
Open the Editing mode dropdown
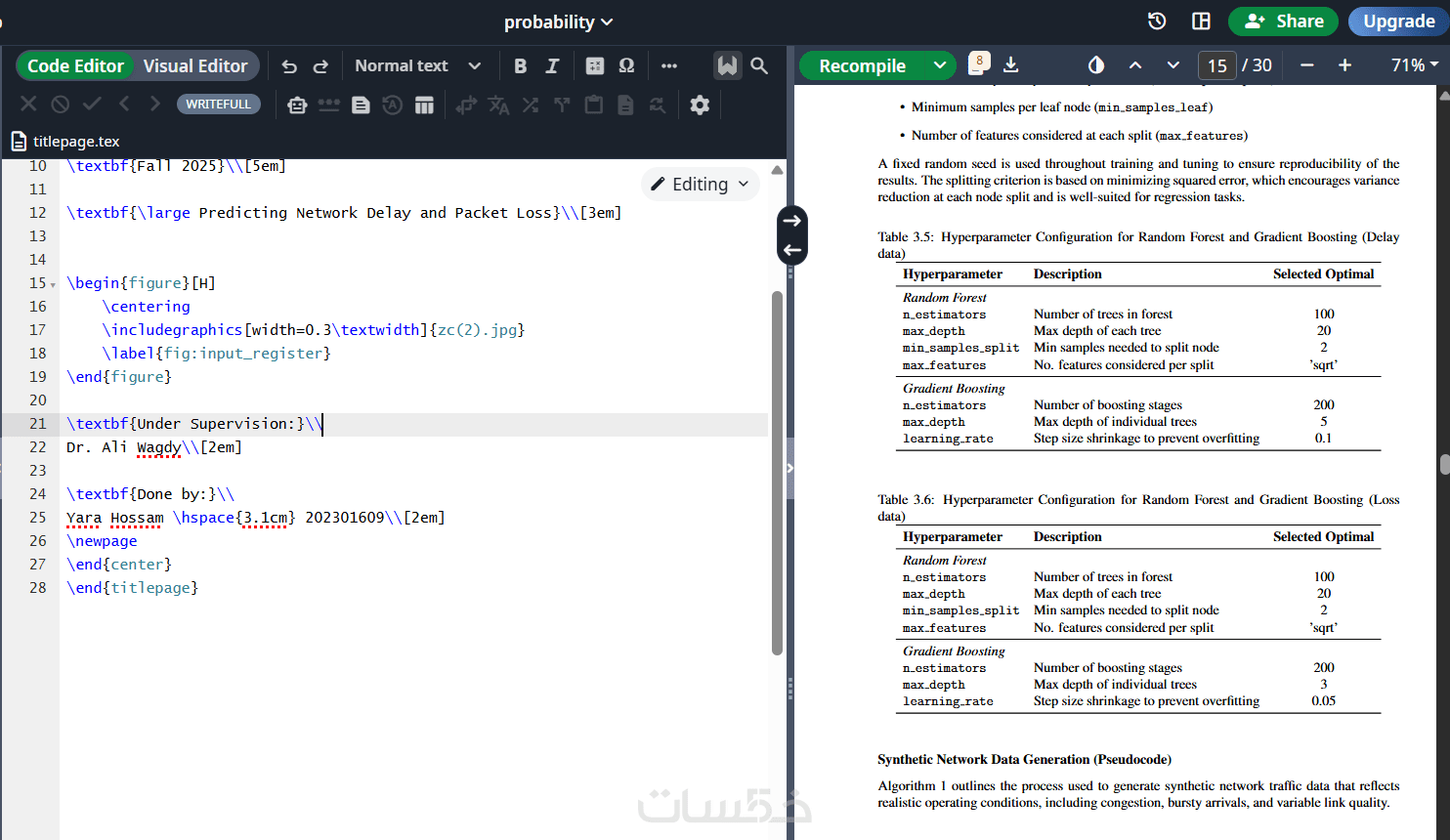(x=700, y=184)
